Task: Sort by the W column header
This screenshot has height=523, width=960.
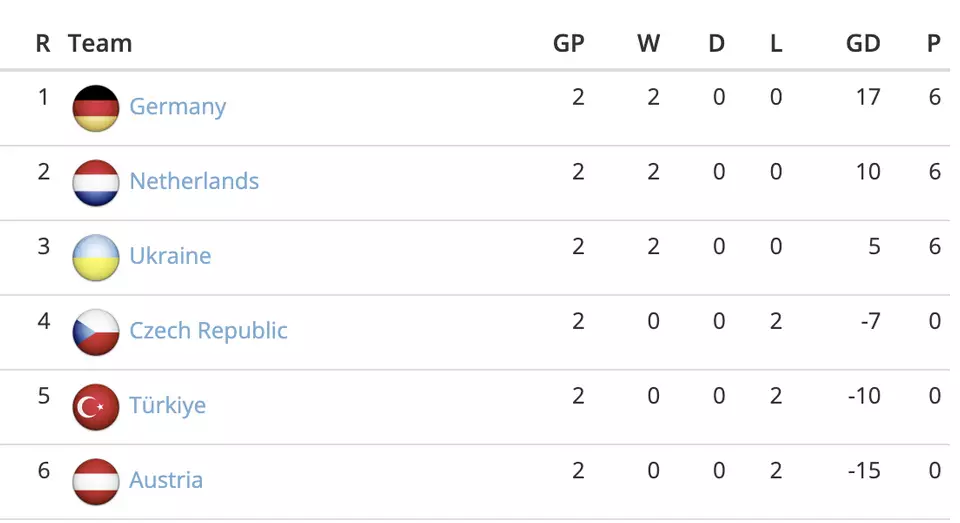Action: pyautogui.click(x=649, y=44)
